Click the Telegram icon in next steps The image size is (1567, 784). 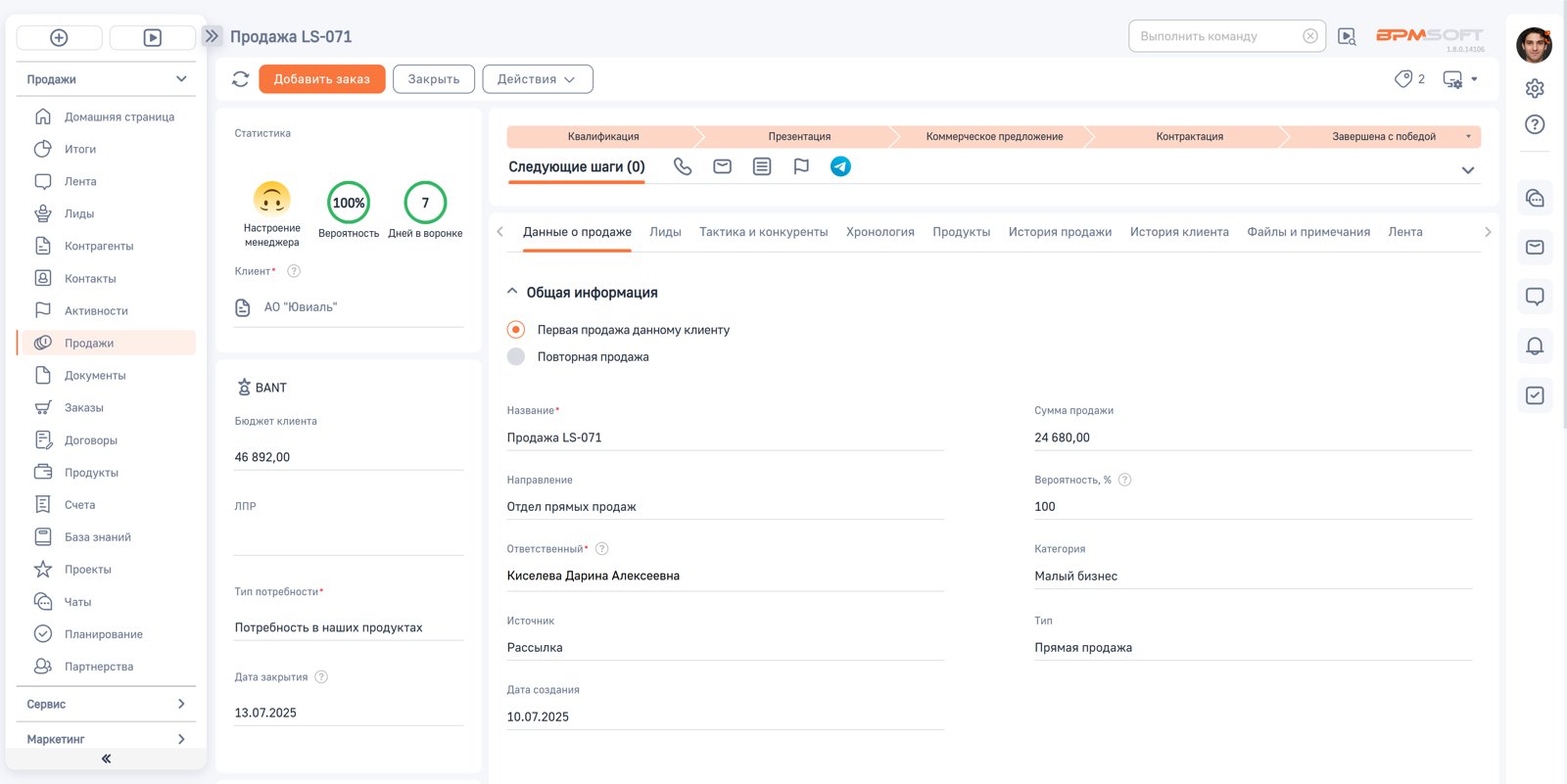point(840,166)
